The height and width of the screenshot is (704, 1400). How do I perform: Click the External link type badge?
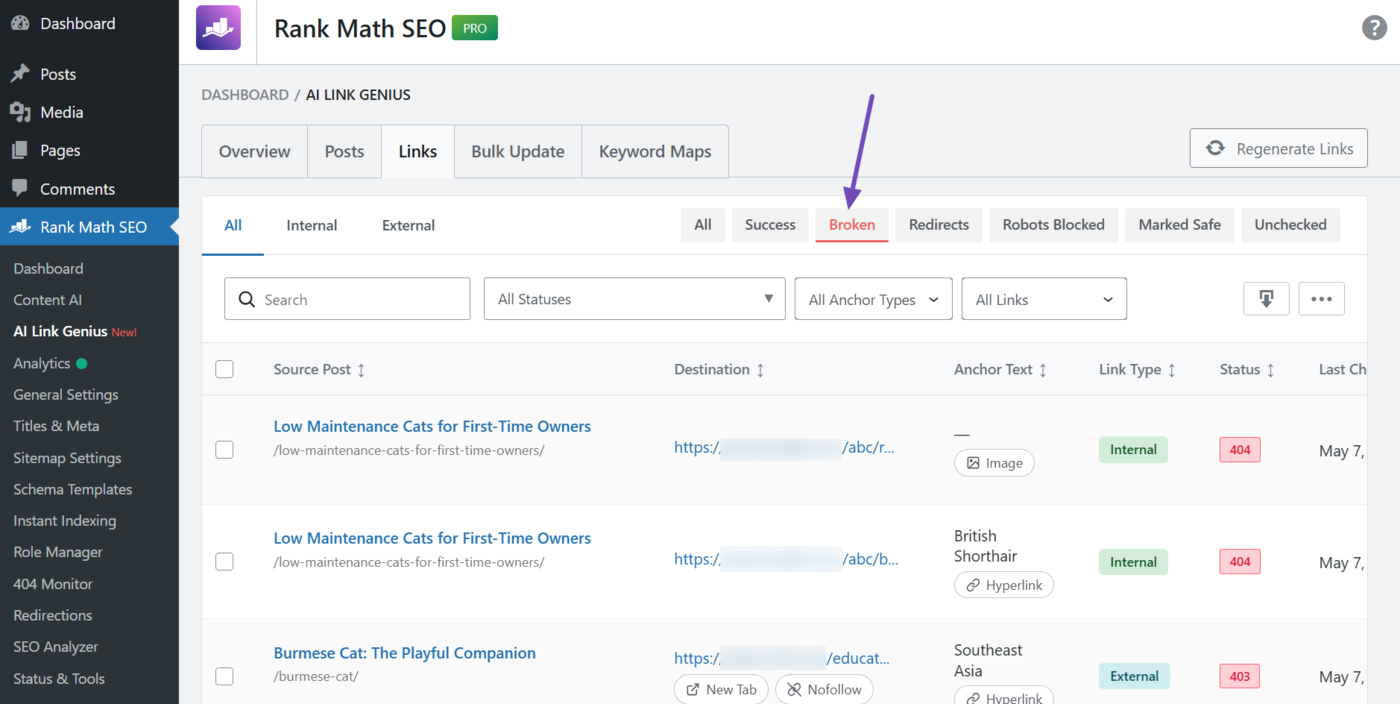point(1134,676)
